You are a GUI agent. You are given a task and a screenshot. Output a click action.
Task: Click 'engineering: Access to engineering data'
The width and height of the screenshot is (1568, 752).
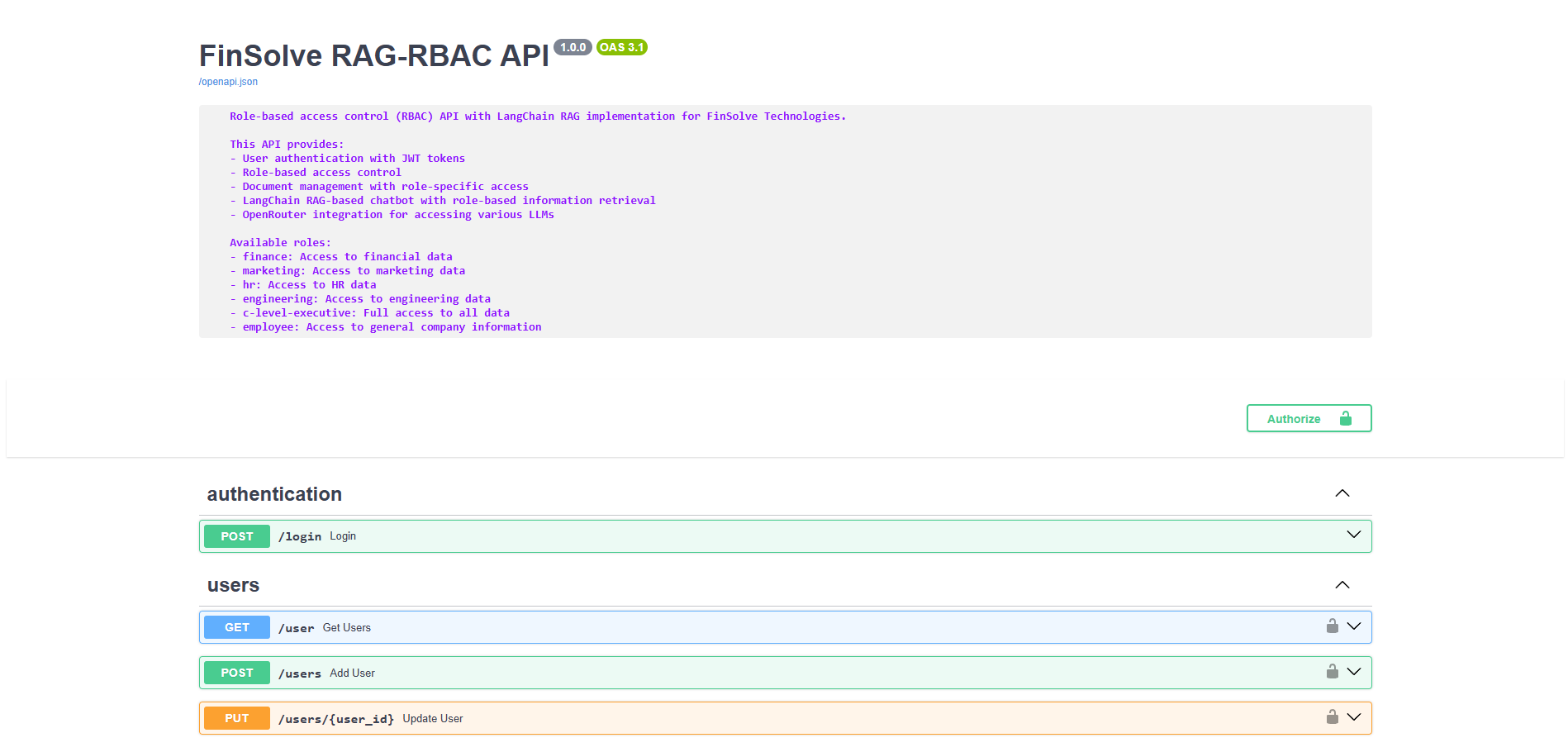pos(360,299)
